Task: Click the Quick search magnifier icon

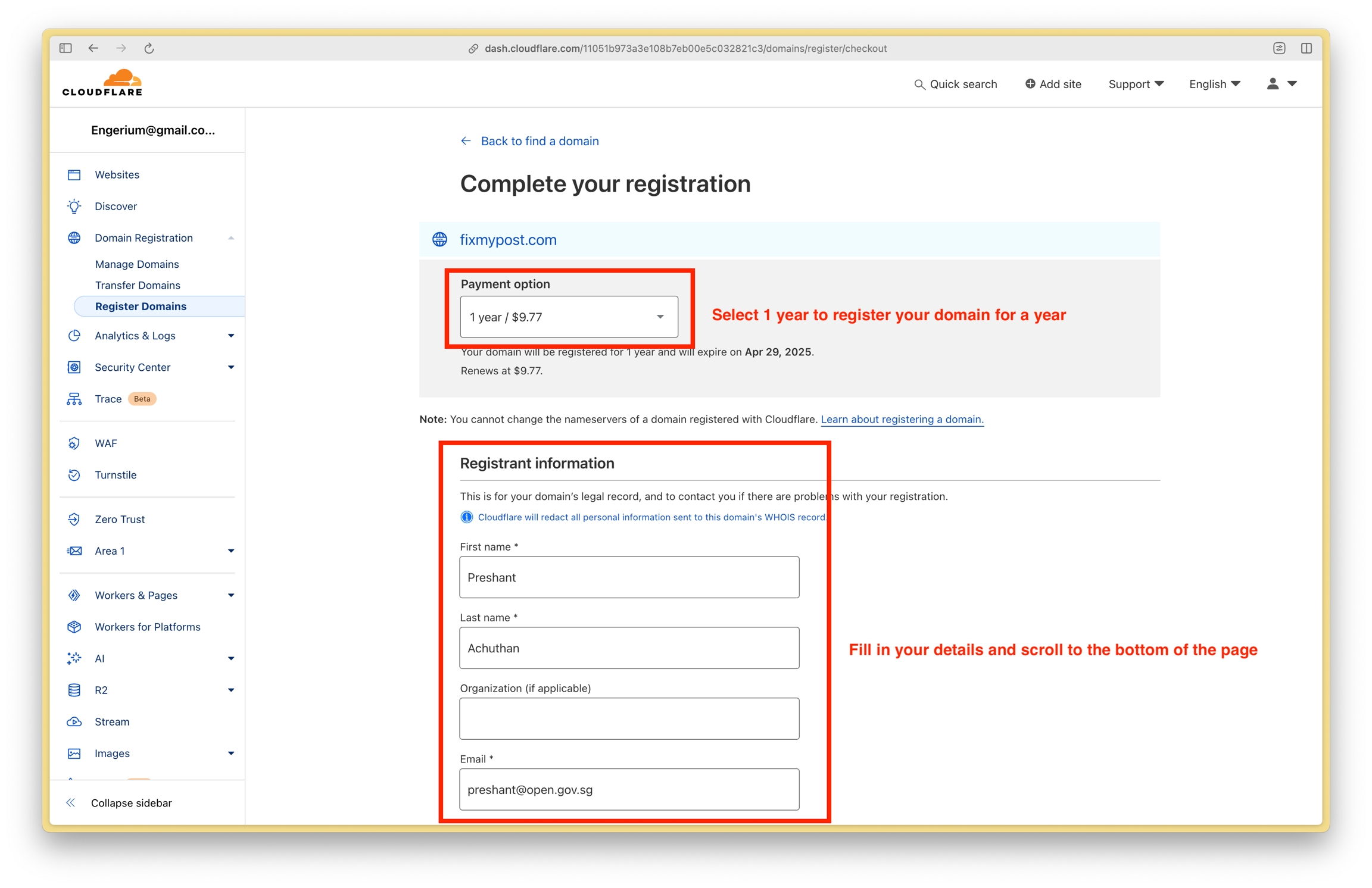Action: tap(919, 85)
